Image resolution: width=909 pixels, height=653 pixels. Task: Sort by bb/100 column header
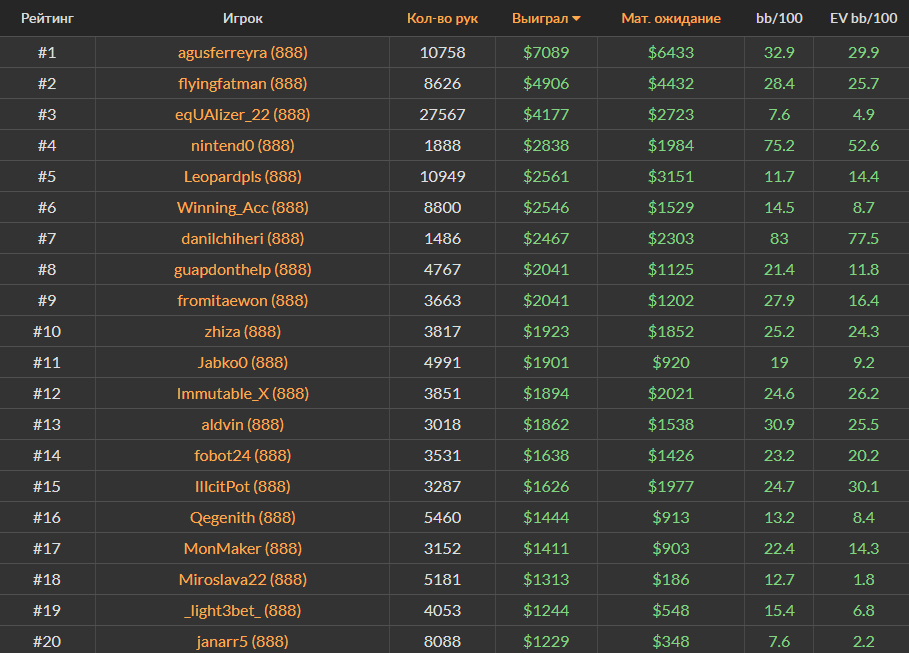pos(778,18)
